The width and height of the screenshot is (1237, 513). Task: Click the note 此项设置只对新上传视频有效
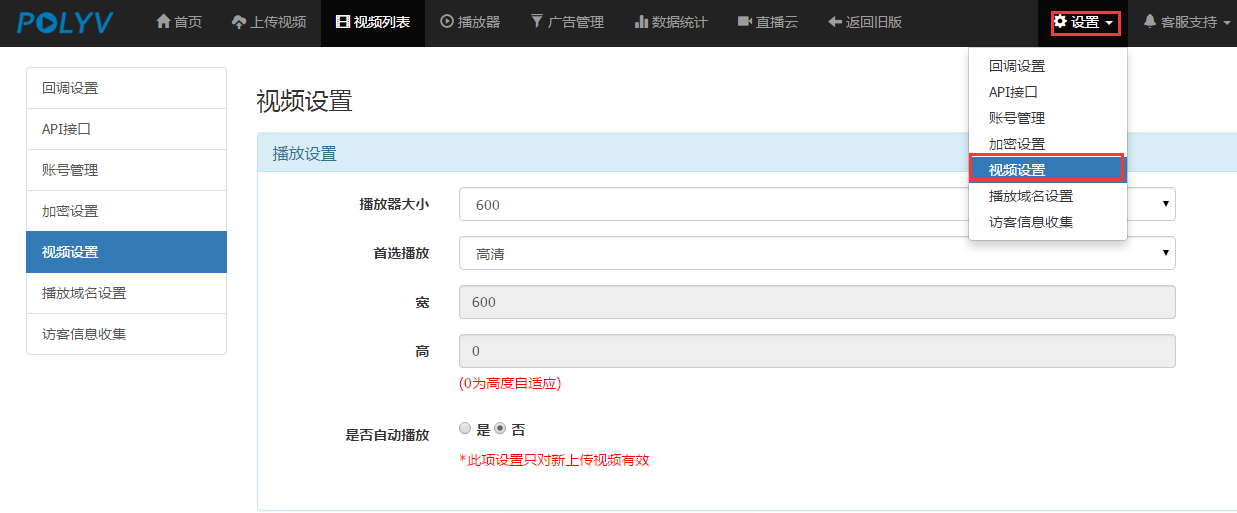554,460
